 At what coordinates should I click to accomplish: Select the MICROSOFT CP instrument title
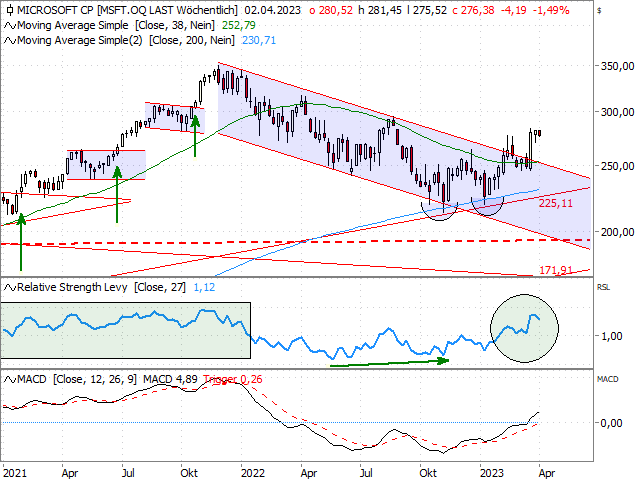coord(56,10)
